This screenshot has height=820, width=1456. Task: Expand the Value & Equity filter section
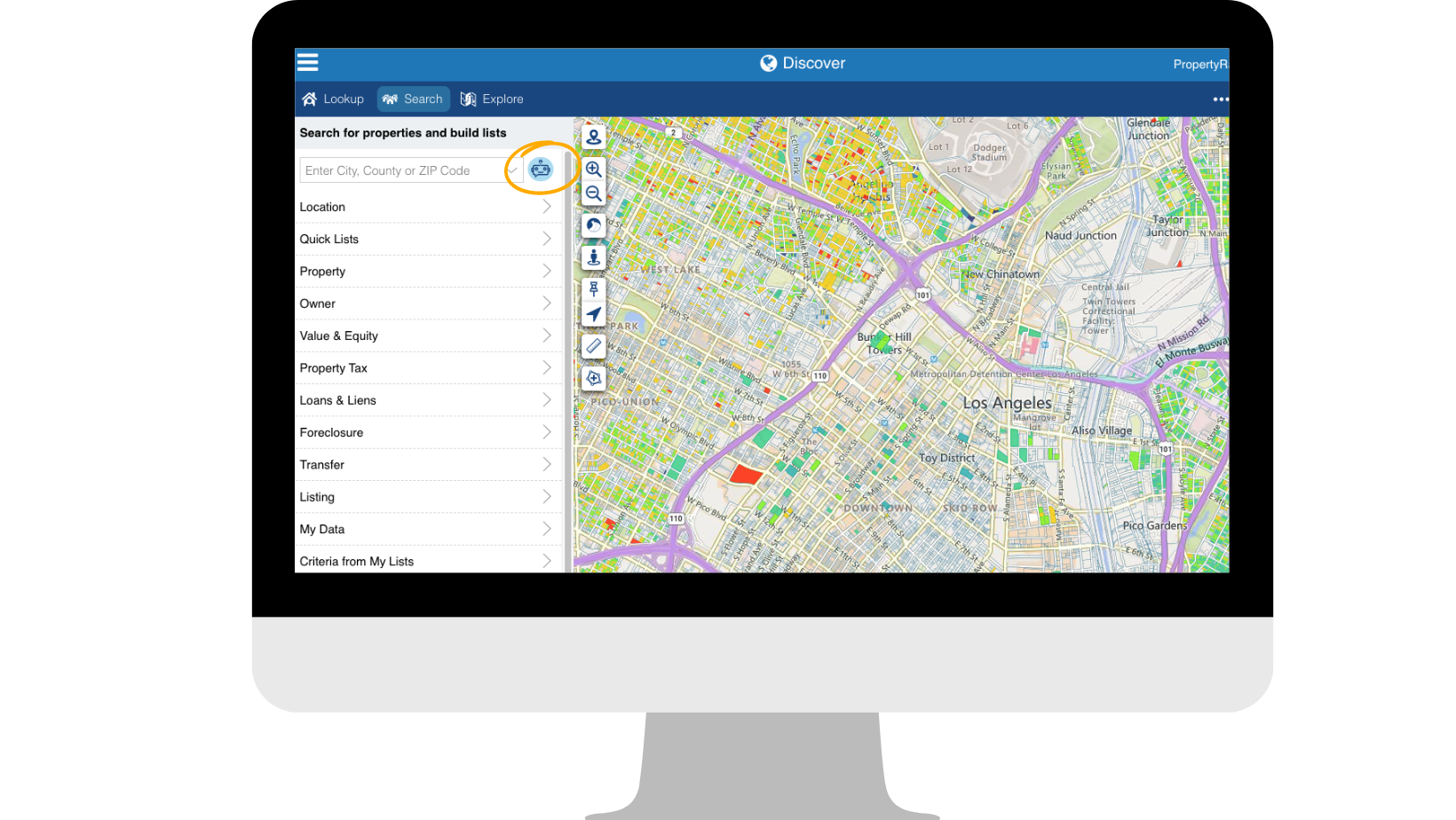pyautogui.click(x=428, y=335)
